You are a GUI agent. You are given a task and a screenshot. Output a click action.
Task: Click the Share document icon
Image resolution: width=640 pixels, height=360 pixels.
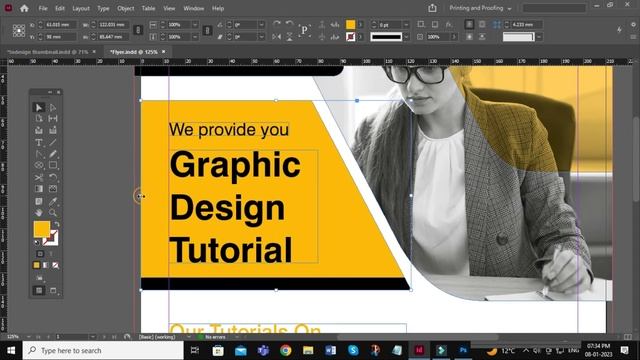point(432,8)
